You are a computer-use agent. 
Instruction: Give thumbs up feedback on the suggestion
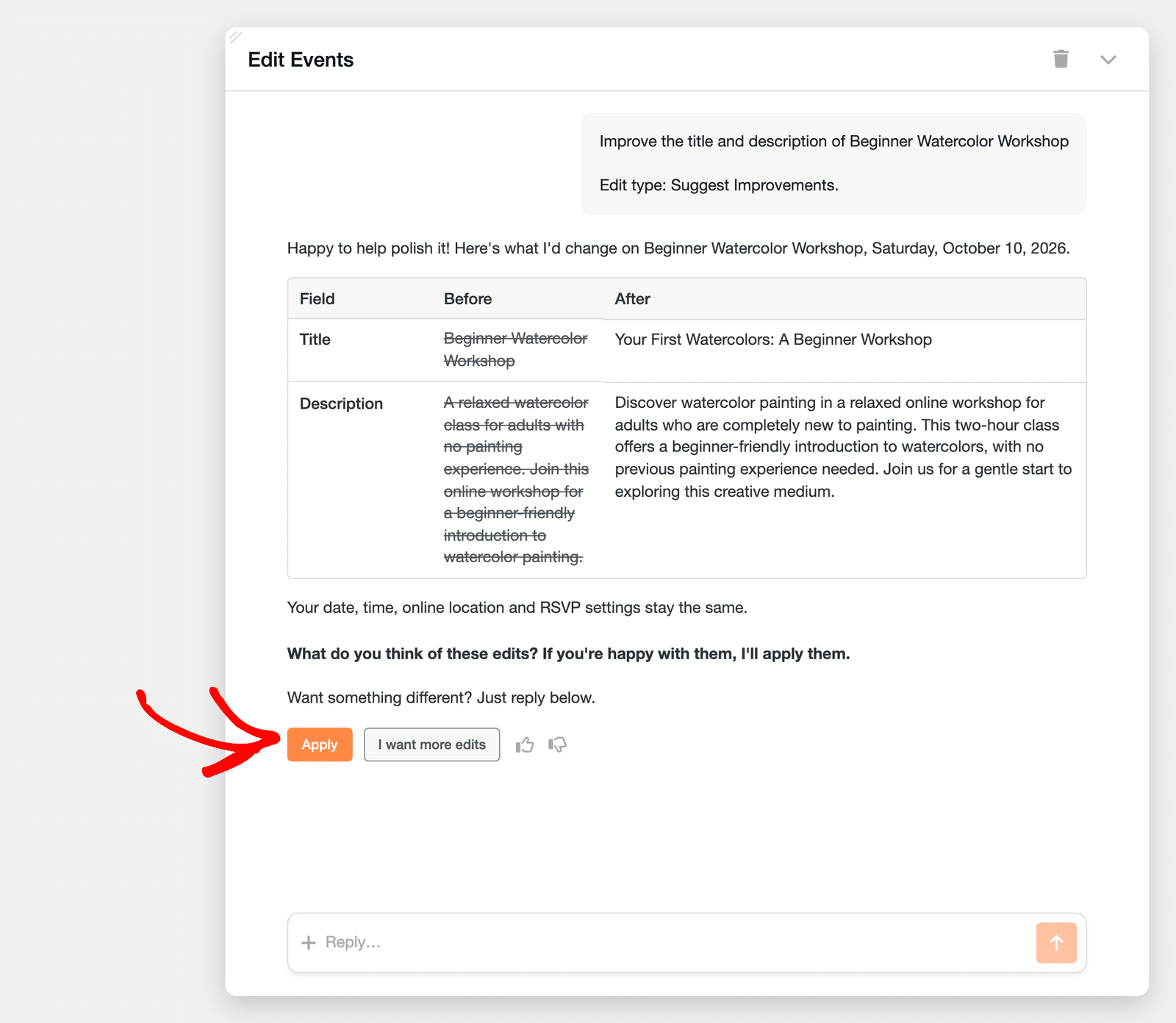pyautogui.click(x=525, y=744)
